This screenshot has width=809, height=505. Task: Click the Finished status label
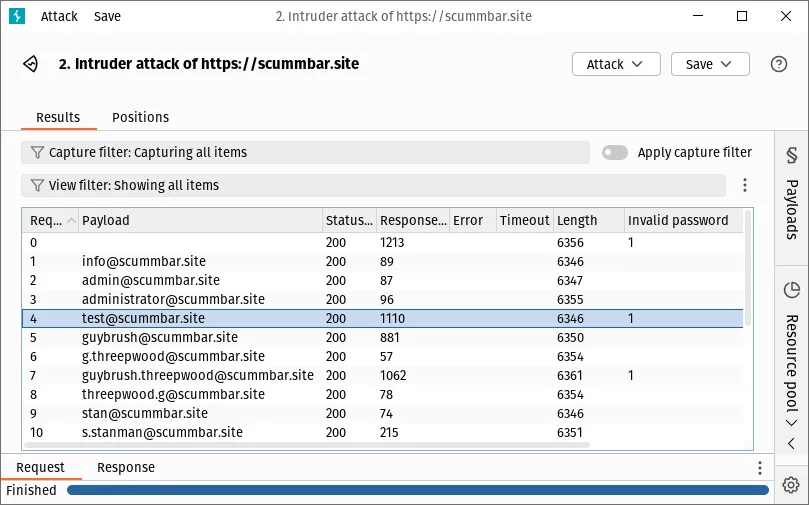pyautogui.click(x=31, y=490)
